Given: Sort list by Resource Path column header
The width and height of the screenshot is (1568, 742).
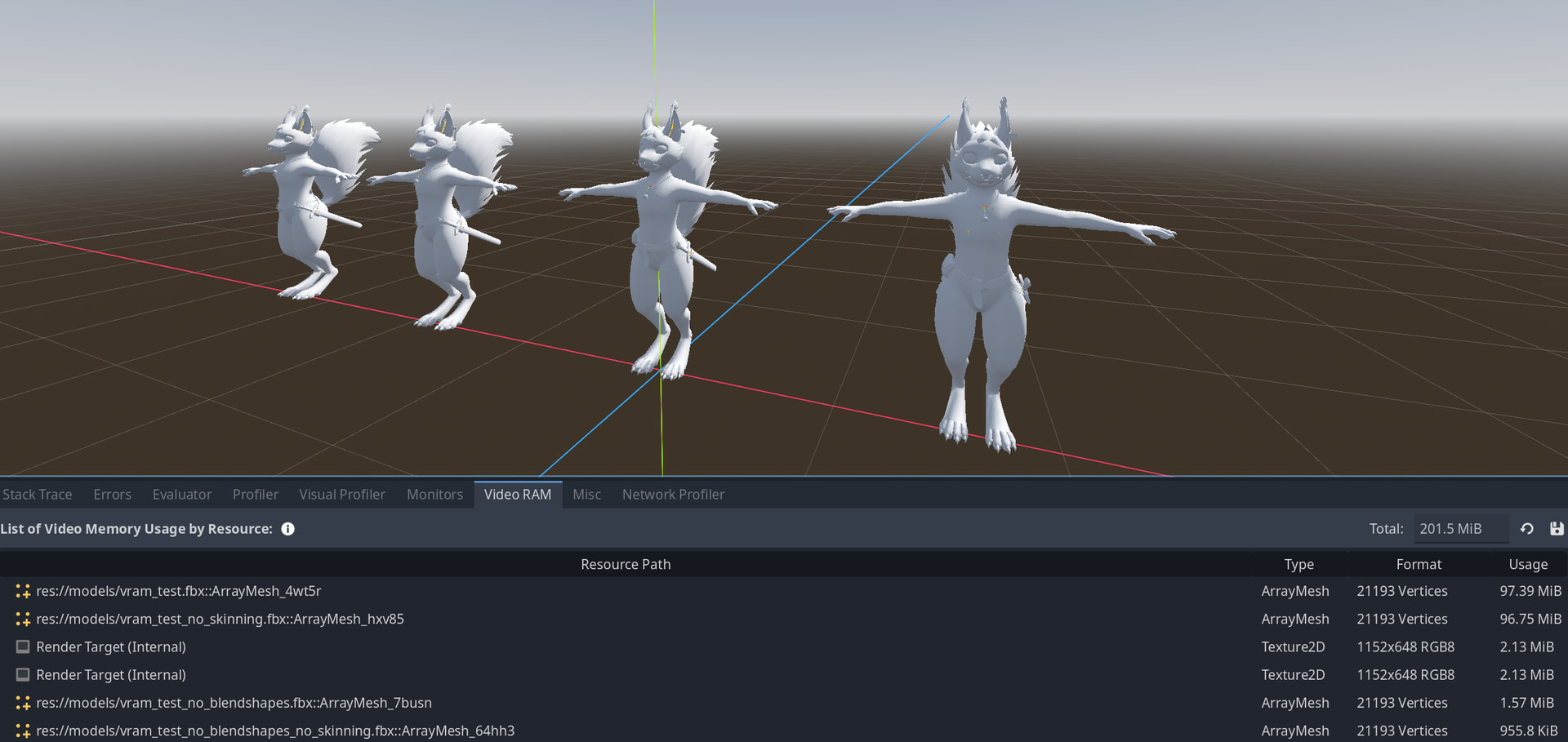Looking at the screenshot, I should [x=625, y=564].
